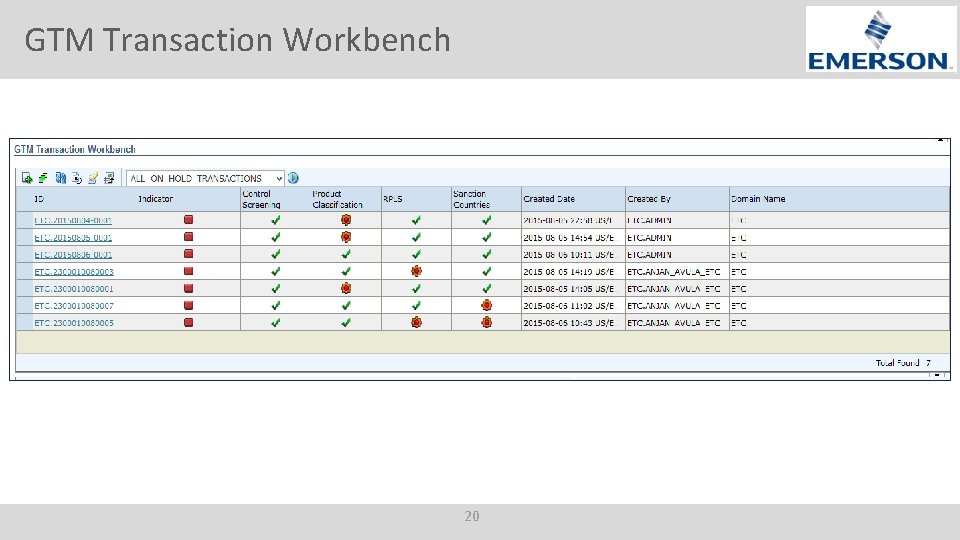Viewport: 960px width, 540px height.
Task: Click Product Classification failed icon for ETC.20150805-0001
Action: coord(346,237)
